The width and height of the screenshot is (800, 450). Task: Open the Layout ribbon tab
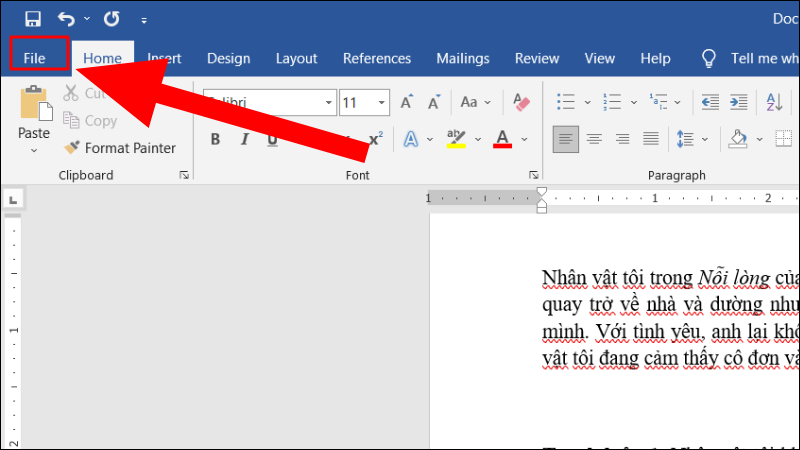click(x=296, y=58)
